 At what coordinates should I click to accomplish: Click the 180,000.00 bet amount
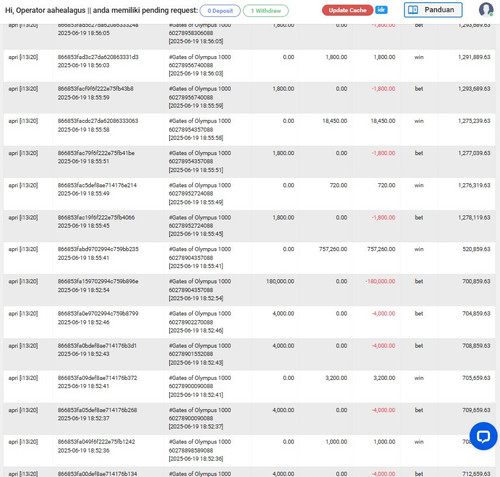280,281
